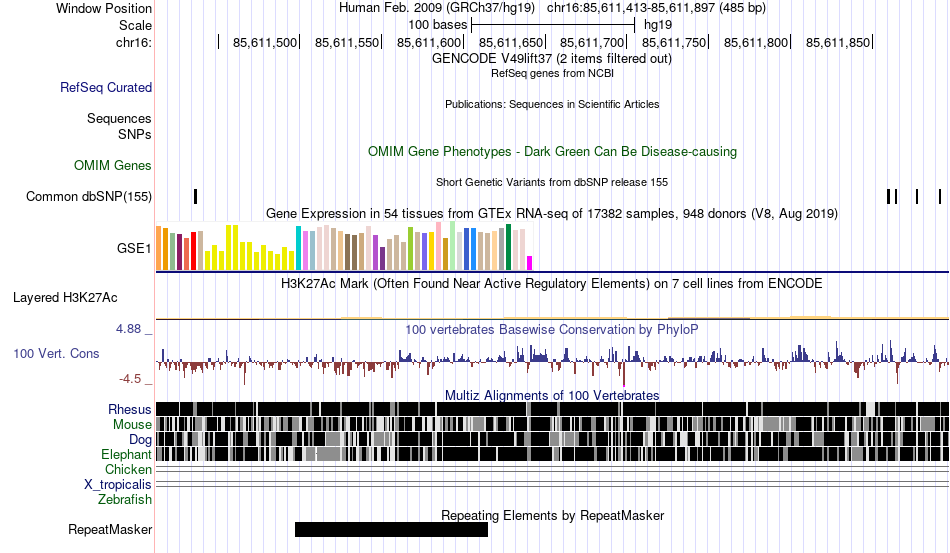The width and height of the screenshot is (950, 553).
Task: Click the rightmost Common dbSNP variant tick
Action: point(940,196)
